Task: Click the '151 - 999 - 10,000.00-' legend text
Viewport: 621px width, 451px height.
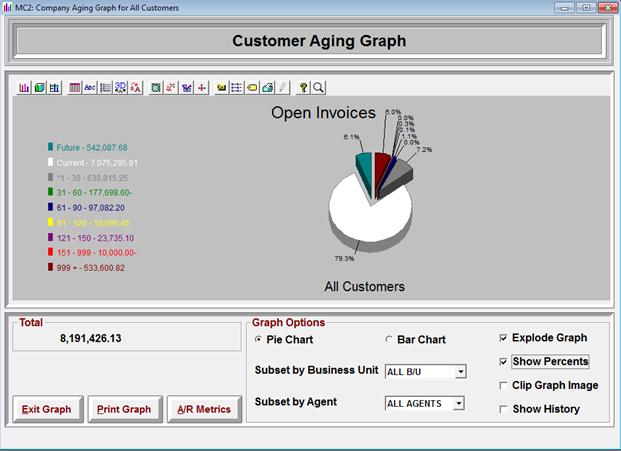Action: coord(96,253)
